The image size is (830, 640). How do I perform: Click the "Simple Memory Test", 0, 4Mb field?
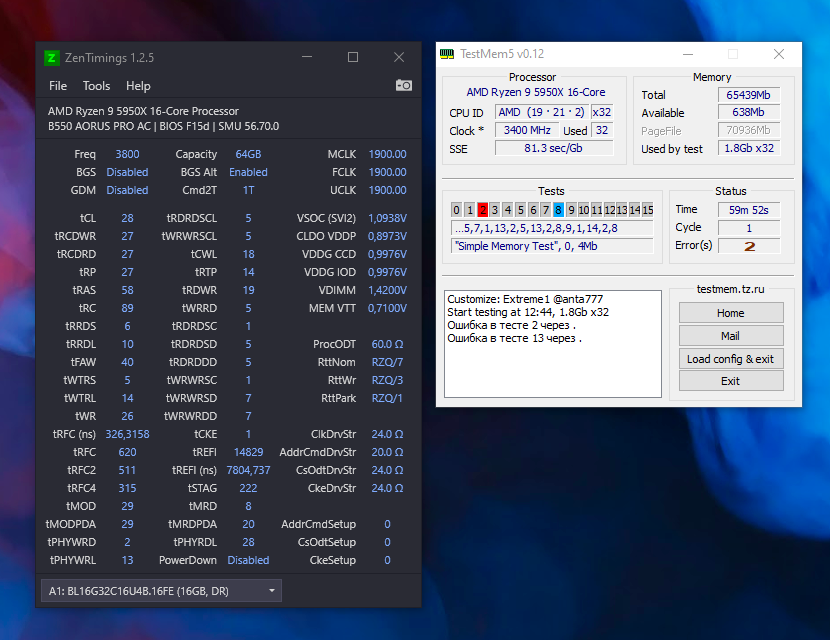click(552, 246)
